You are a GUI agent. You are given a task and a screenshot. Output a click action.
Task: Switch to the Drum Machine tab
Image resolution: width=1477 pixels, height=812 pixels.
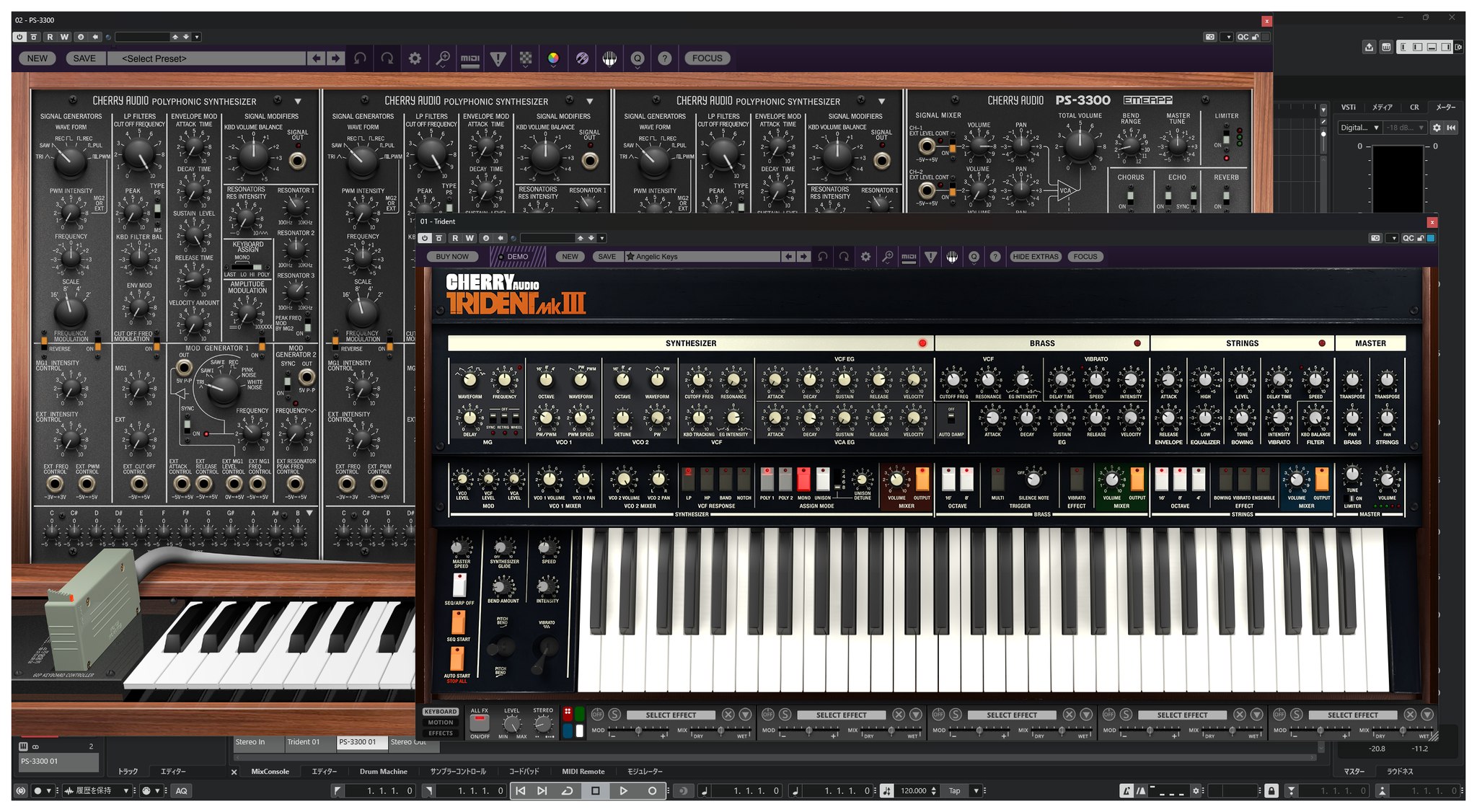(384, 772)
